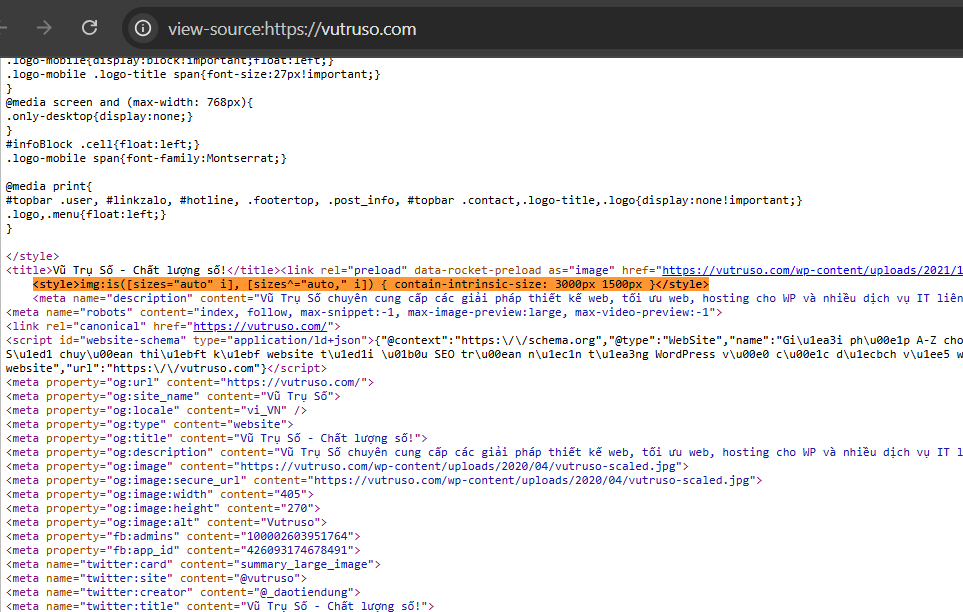Screen dimensions: 963x612
Task: Click the meta robots line
Action: click(x=364, y=312)
